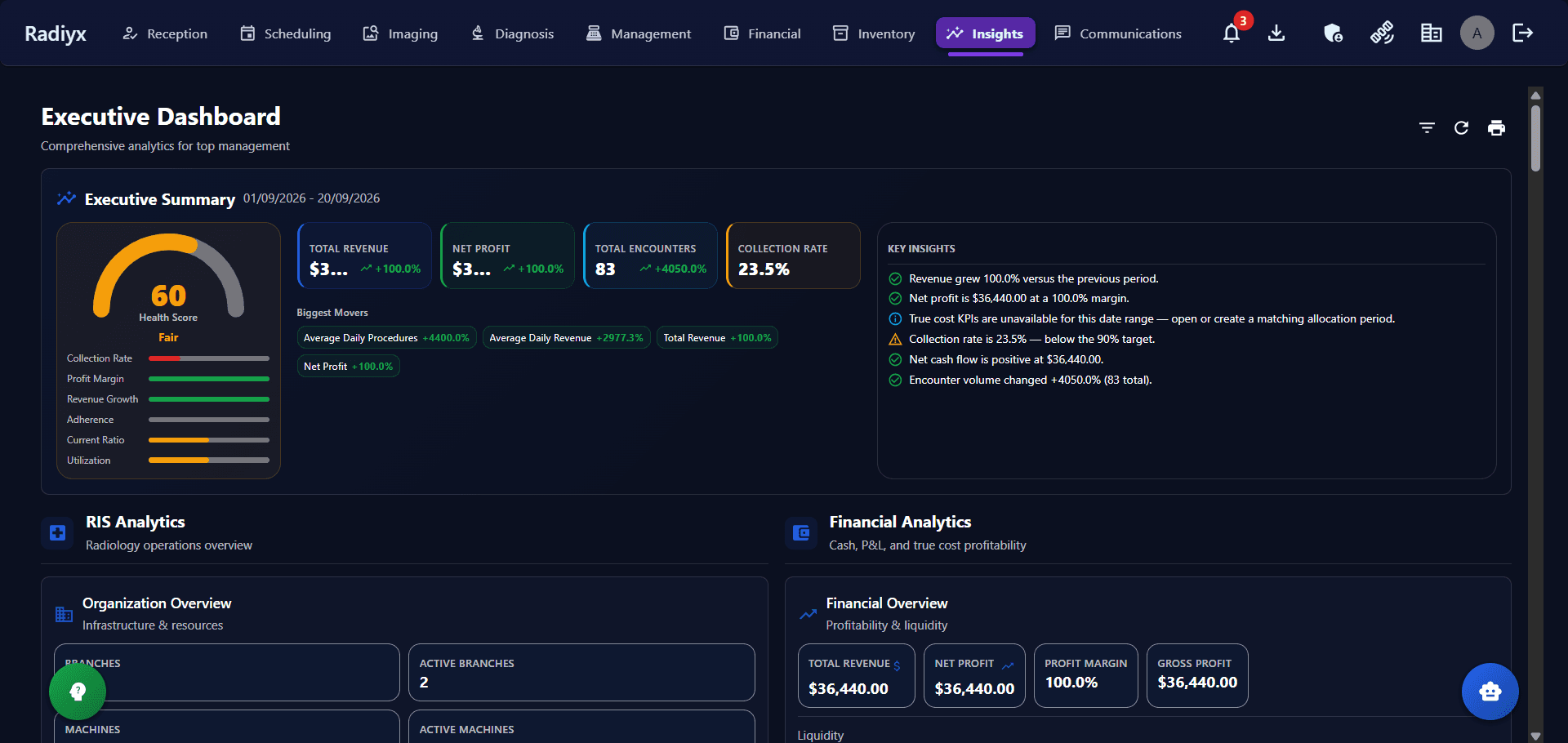The image size is (1568, 743).
Task: Open the Reception menu
Action: (165, 33)
